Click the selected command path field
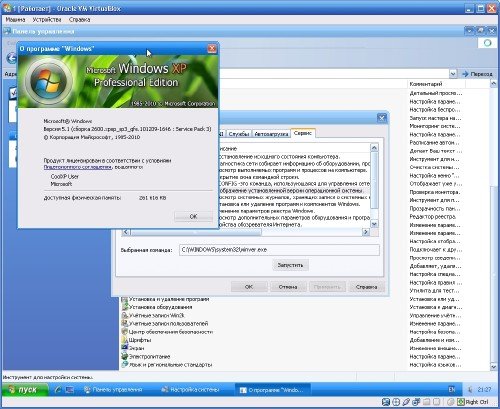 279,250
